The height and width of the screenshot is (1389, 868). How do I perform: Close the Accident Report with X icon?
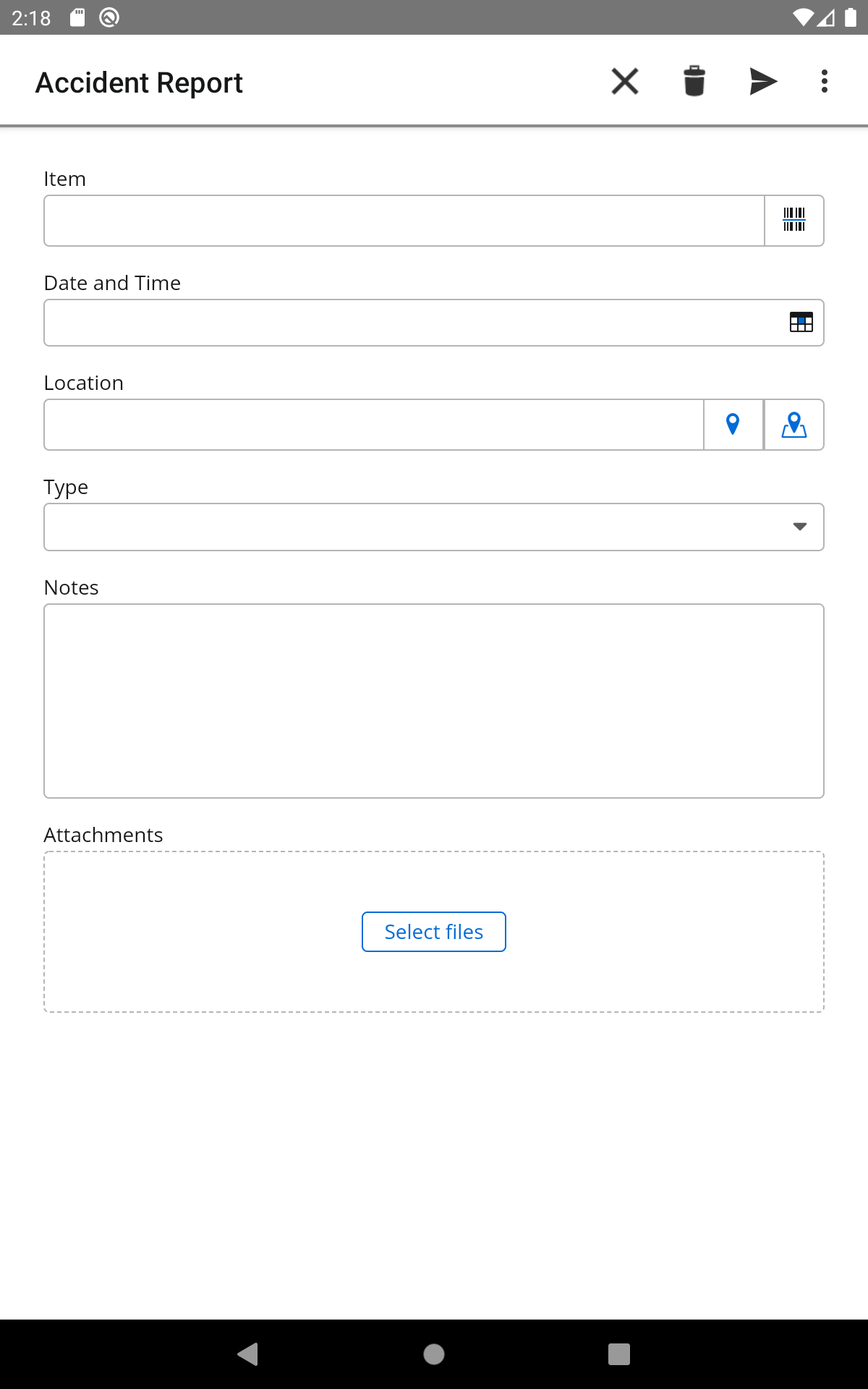pyautogui.click(x=625, y=81)
